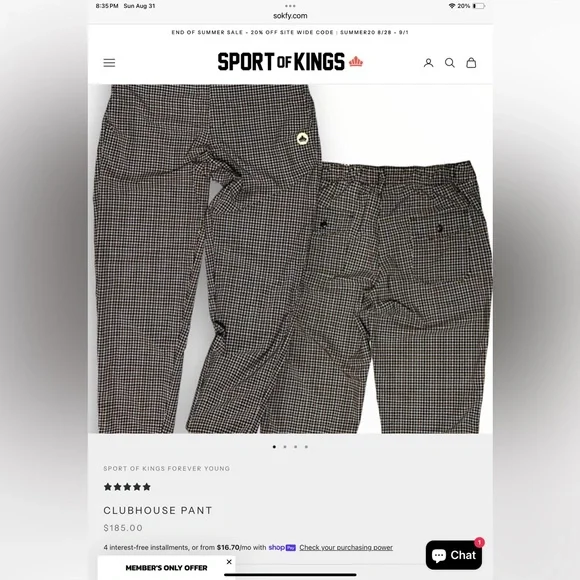Select the second image carousel dot
Image resolution: width=580 pixels, height=580 pixels.
coord(285,447)
